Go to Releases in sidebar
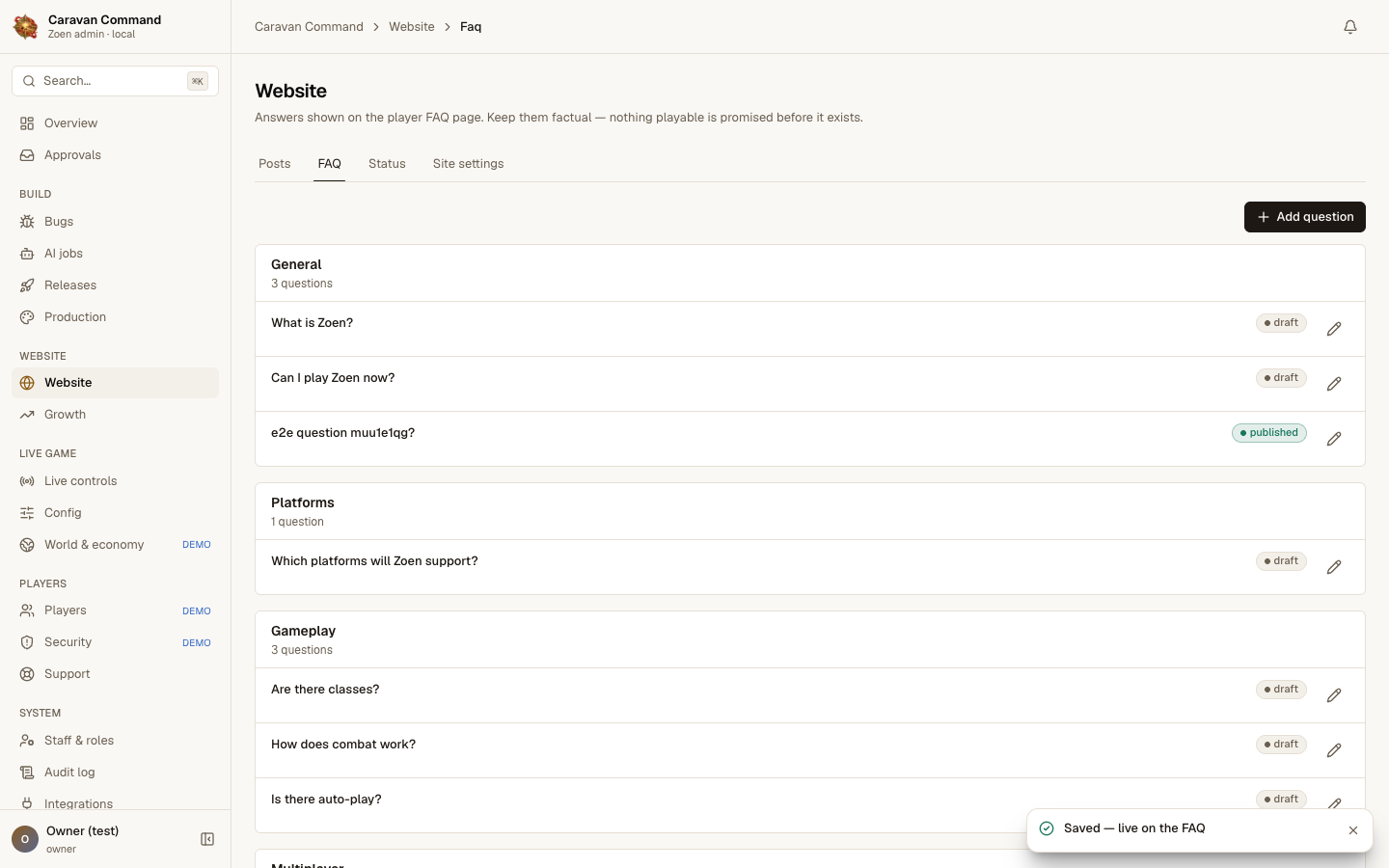 115,285
